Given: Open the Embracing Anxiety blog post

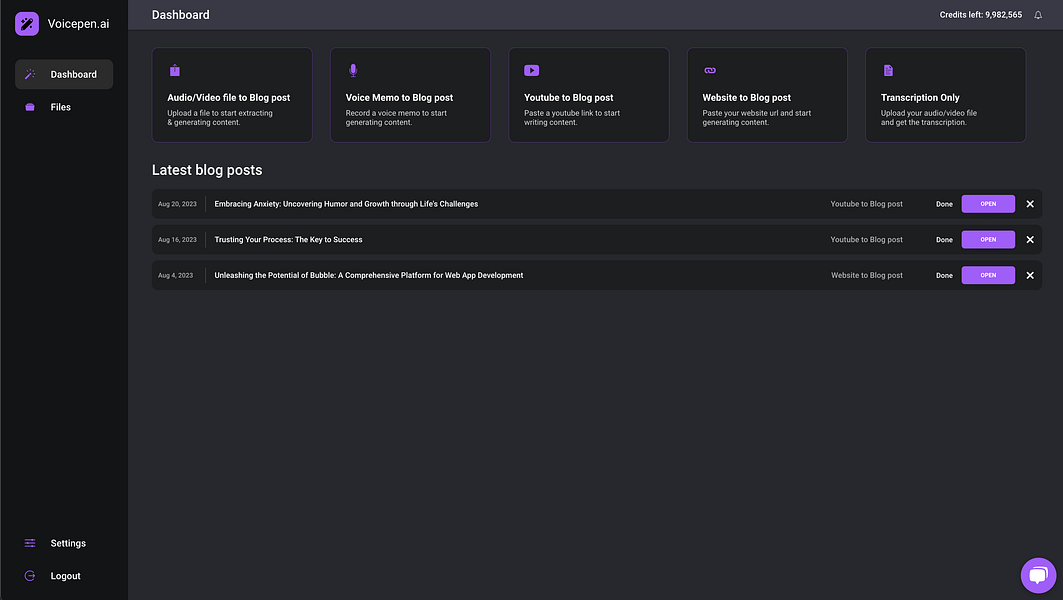Looking at the screenshot, I should (988, 204).
